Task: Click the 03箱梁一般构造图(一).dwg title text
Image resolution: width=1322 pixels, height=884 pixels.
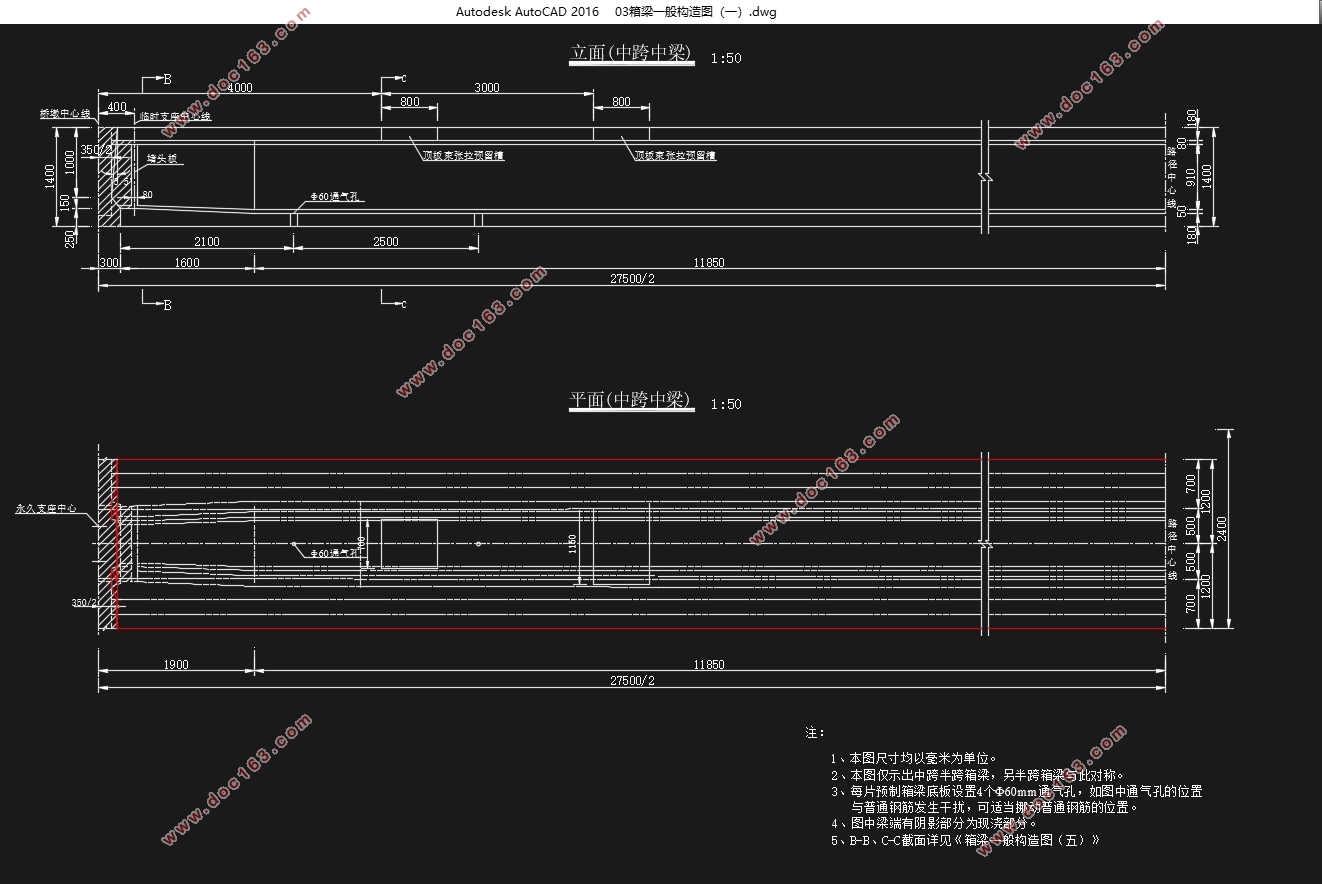Action: click(695, 12)
